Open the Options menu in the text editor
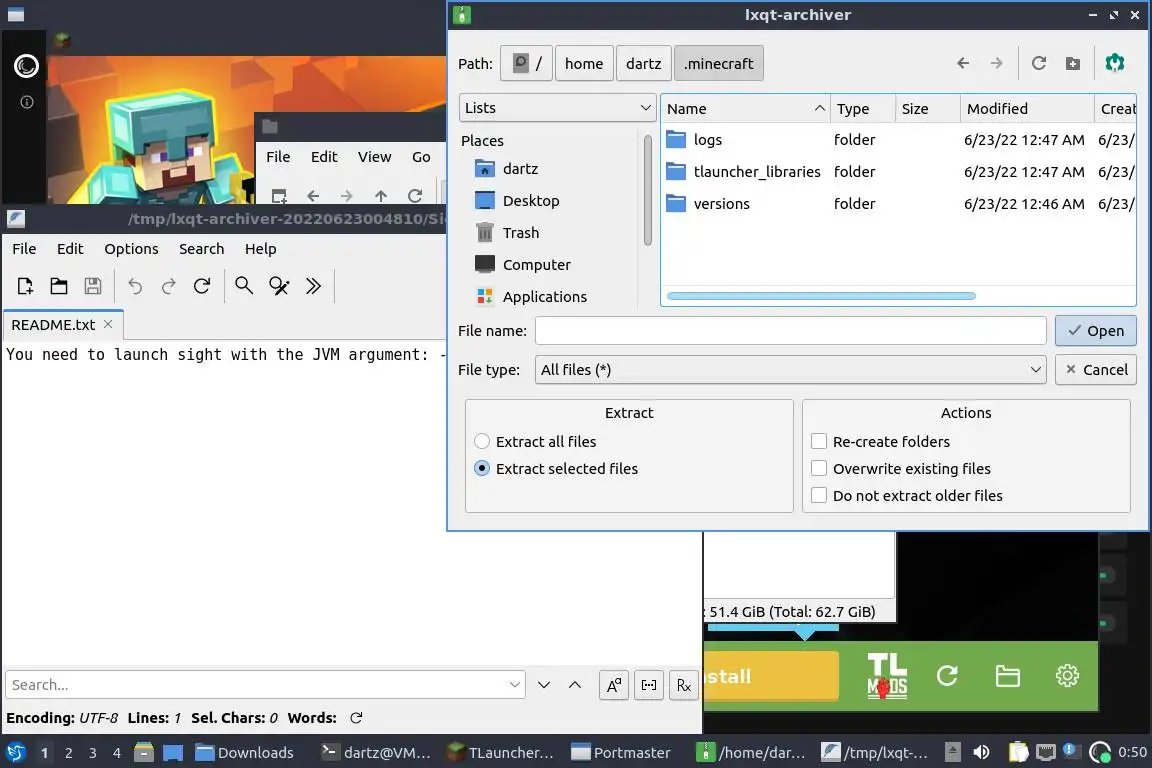1152x768 pixels. 131,249
